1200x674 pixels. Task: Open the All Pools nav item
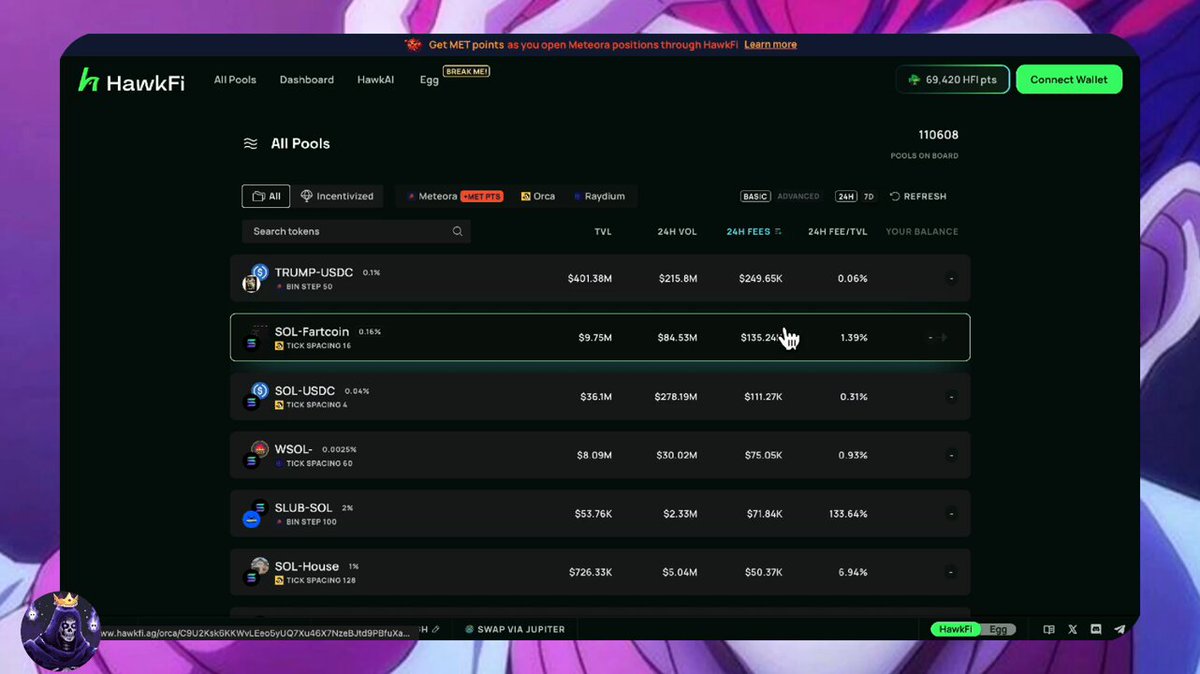235,80
